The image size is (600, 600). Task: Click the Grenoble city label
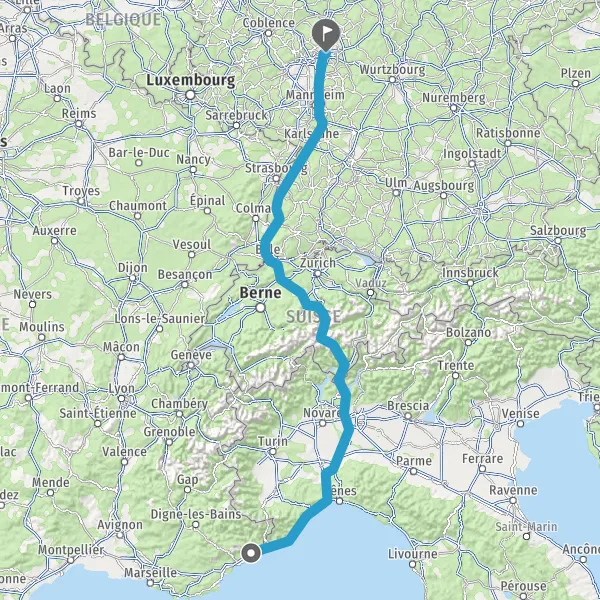click(170, 432)
